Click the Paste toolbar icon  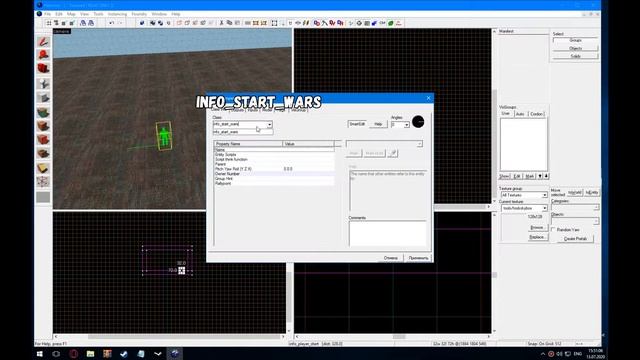click(x=237, y=23)
